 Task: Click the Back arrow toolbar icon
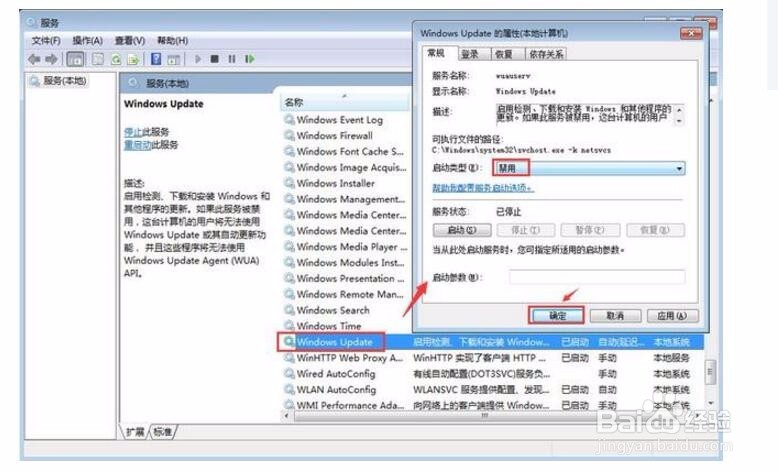pos(34,60)
